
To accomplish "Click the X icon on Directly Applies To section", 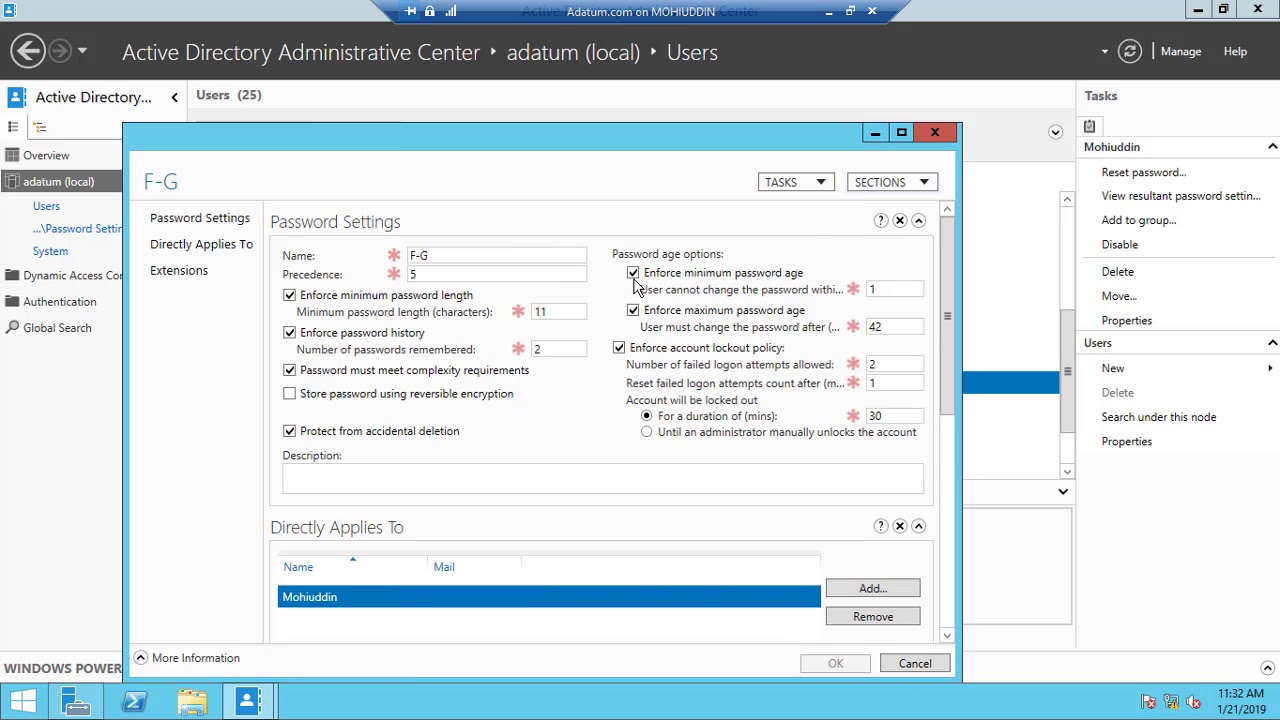I will [900, 526].
